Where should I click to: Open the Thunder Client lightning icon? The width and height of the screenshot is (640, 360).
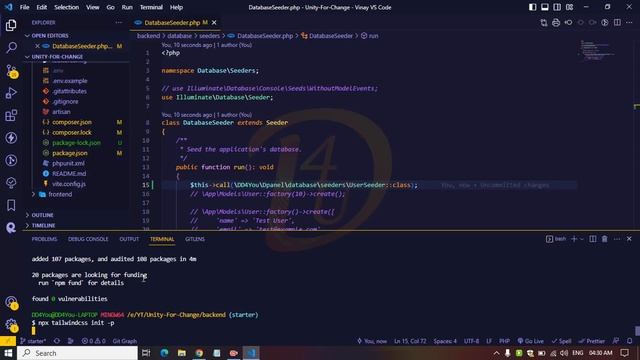11,138
